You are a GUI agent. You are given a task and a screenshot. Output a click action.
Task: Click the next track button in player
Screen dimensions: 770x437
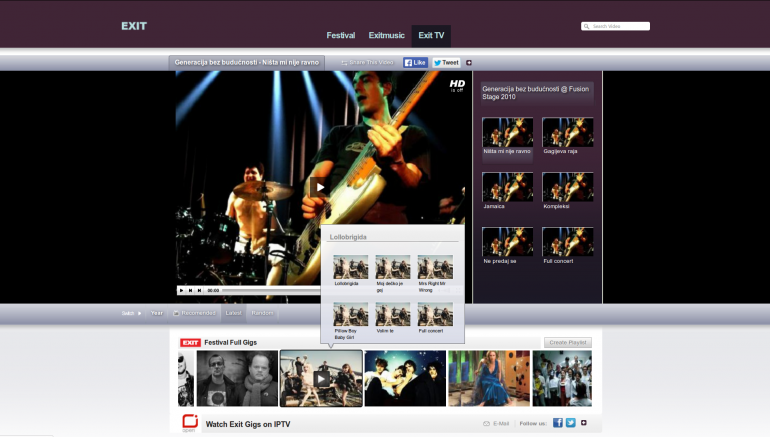199,290
